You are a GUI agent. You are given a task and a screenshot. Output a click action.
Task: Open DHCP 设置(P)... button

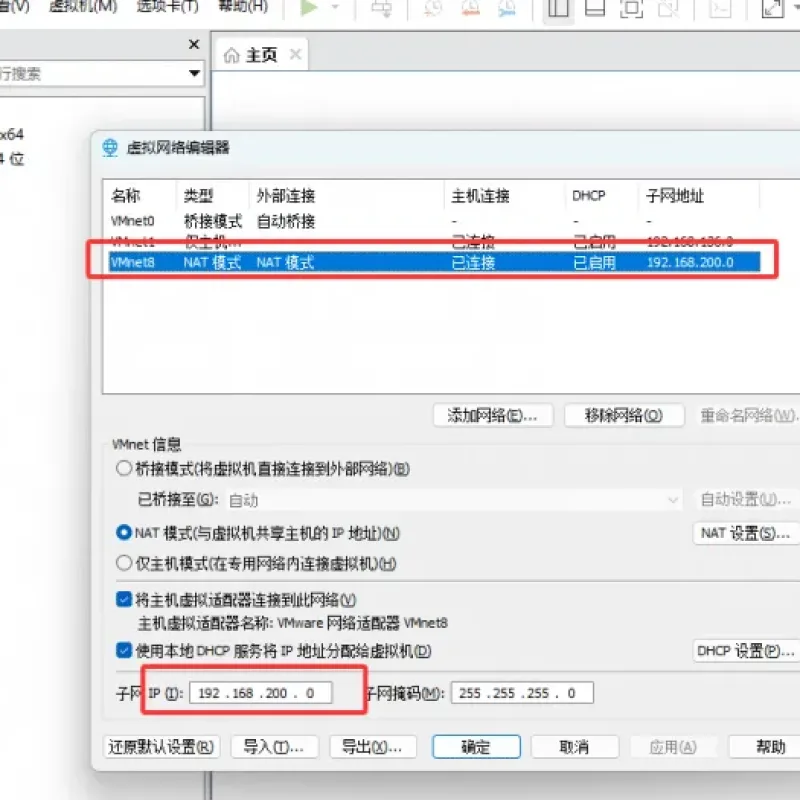pos(746,651)
